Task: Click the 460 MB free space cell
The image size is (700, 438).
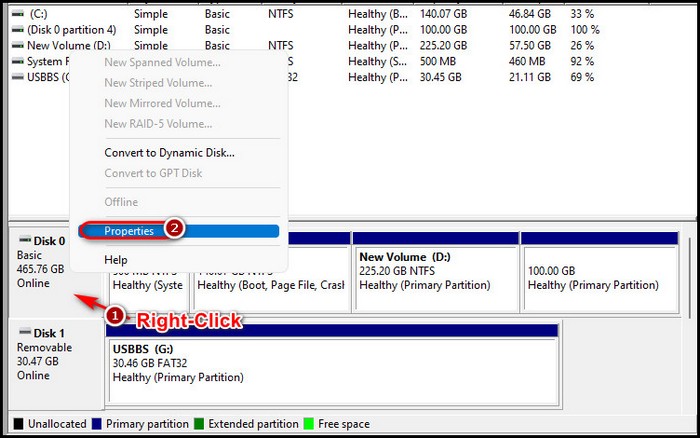Action: click(x=527, y=61)
